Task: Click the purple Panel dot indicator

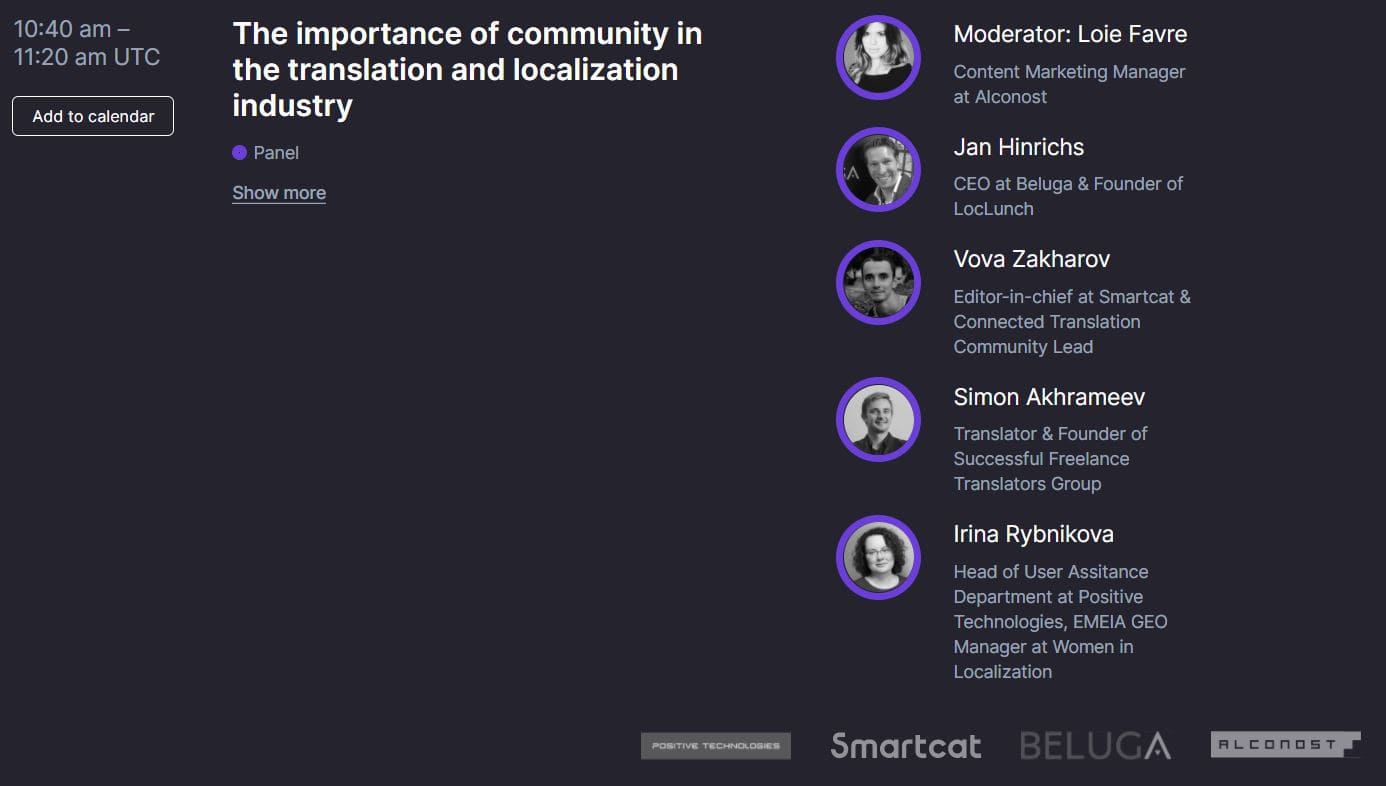Action: tap(239, 153)
